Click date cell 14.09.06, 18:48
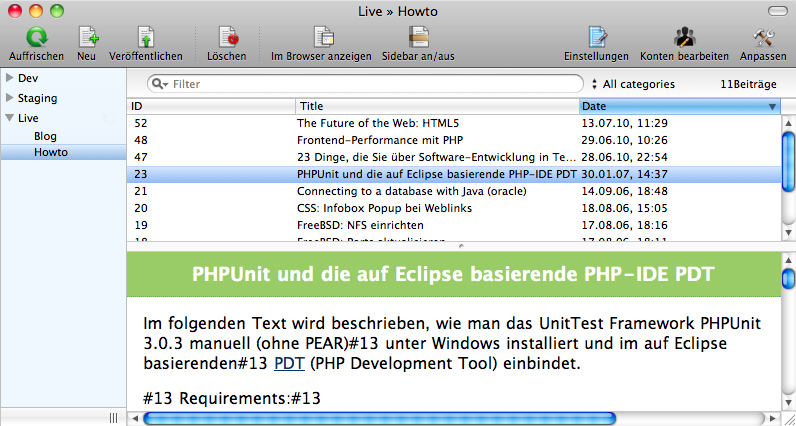Image resolution: width=796 pixels, height=426 pixels. point(624,191)
